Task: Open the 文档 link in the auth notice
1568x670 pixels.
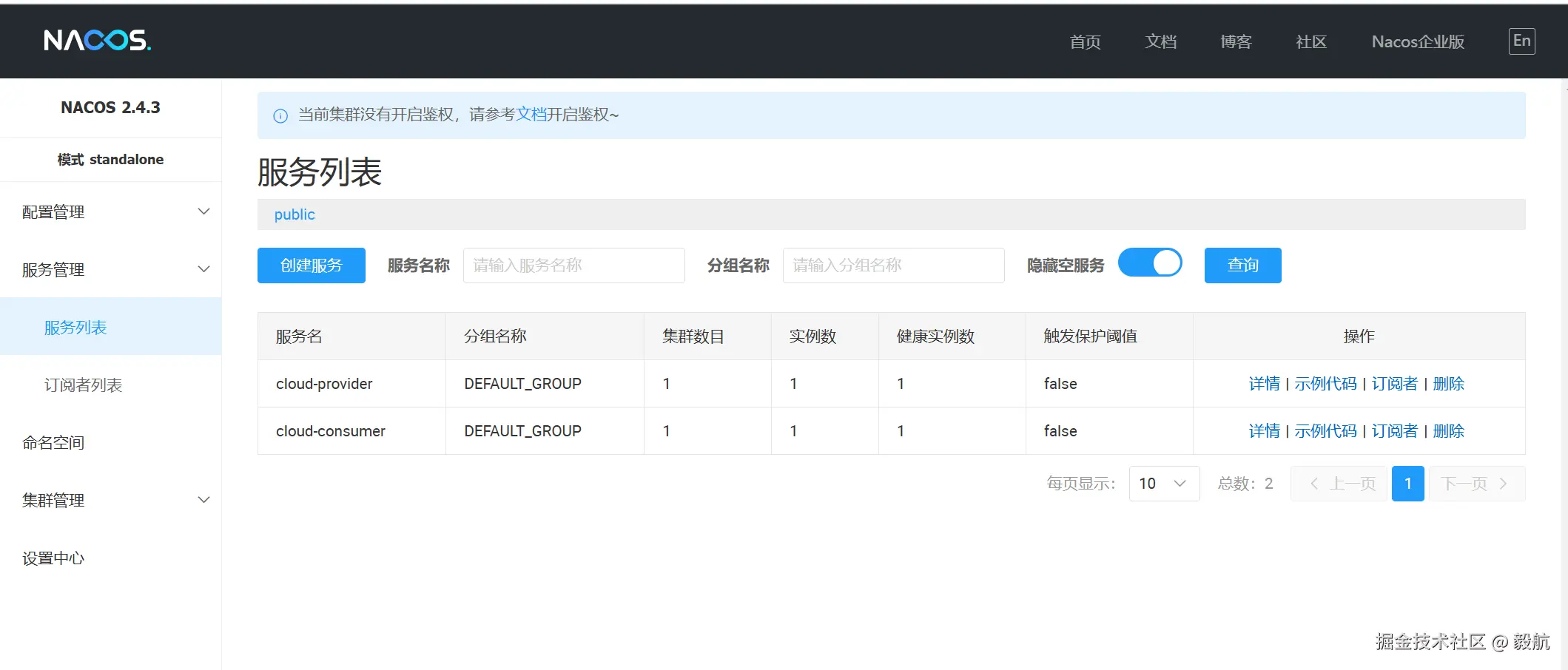Action: coord(531,115)
